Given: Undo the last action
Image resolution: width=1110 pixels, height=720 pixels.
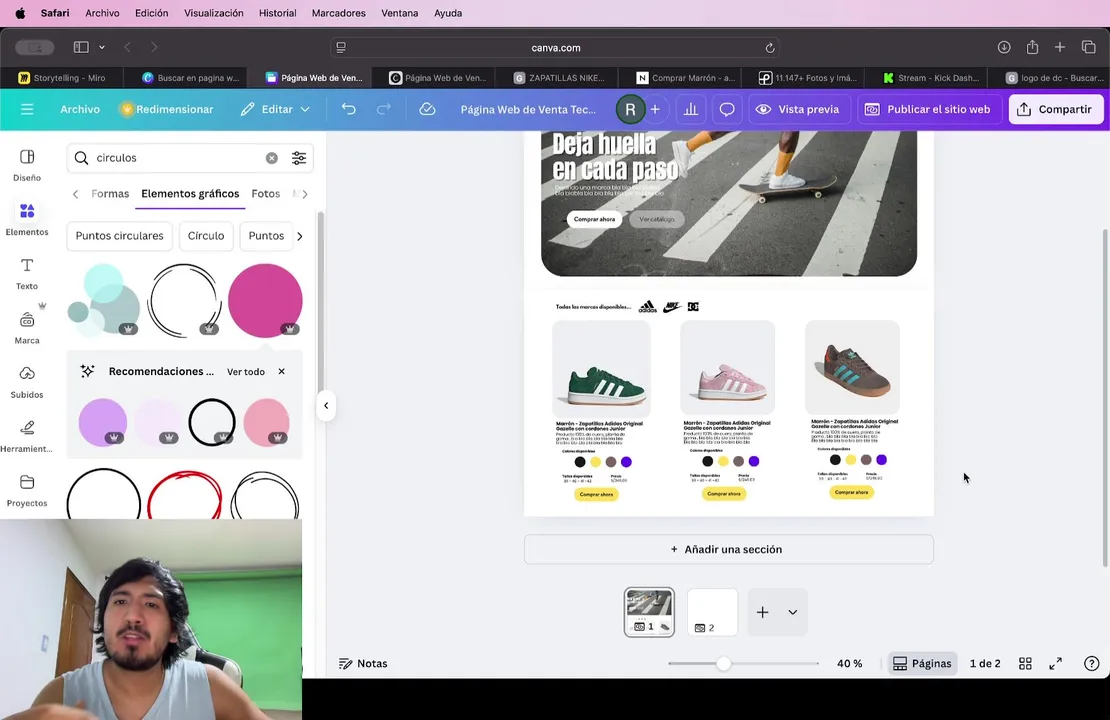Looking at the screenshot, I should click(348, 109).
